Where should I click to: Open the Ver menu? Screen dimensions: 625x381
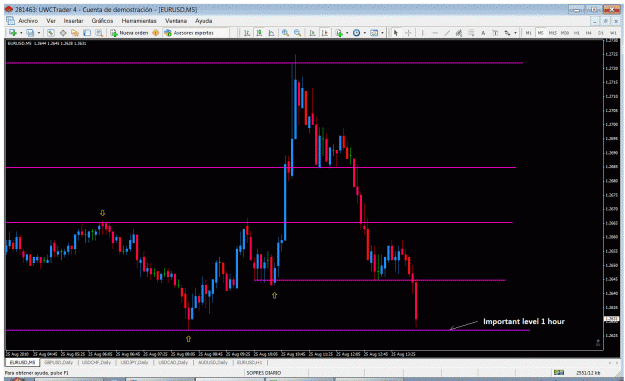[x=51, y=21]
